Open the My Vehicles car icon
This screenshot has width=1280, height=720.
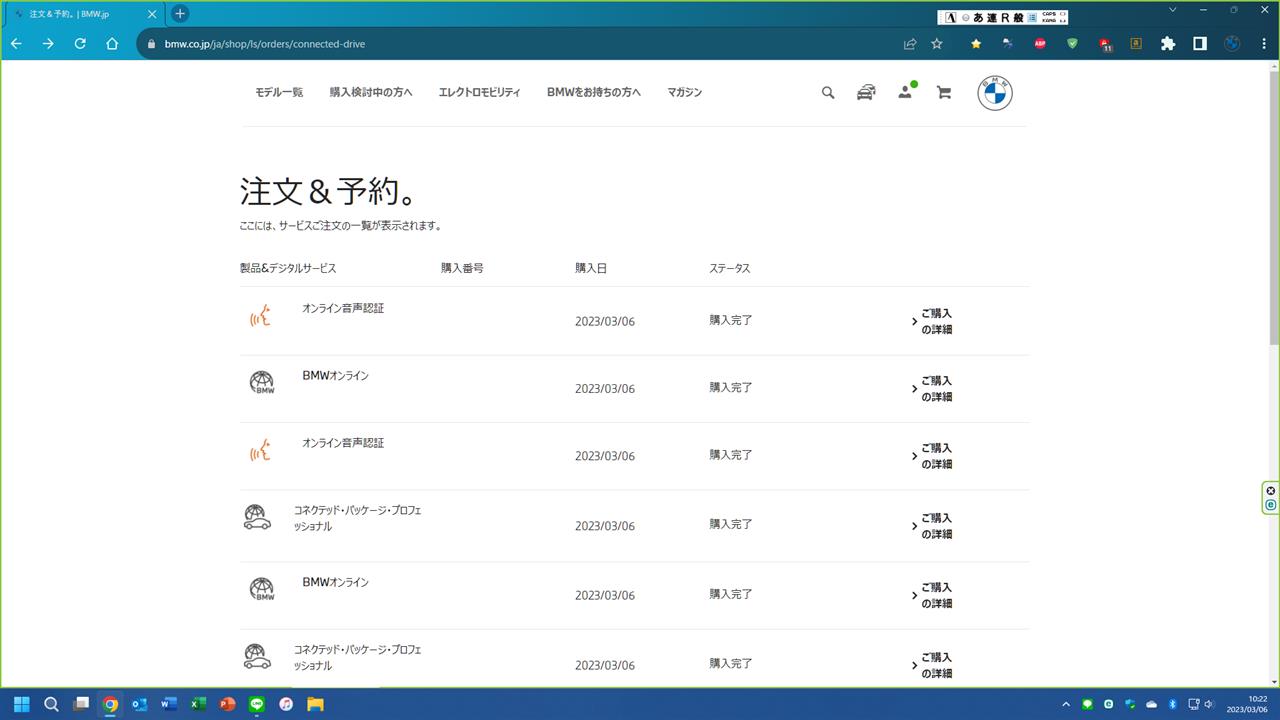pos(866,92)
